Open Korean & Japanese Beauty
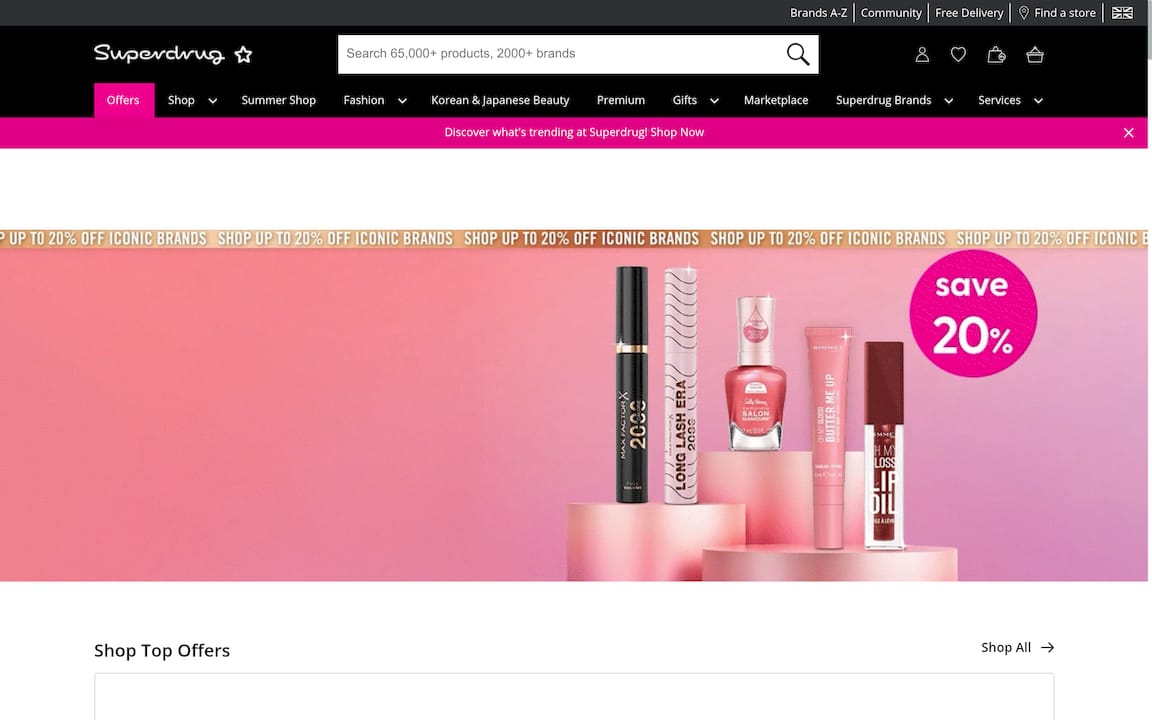 tap(500, 100)
